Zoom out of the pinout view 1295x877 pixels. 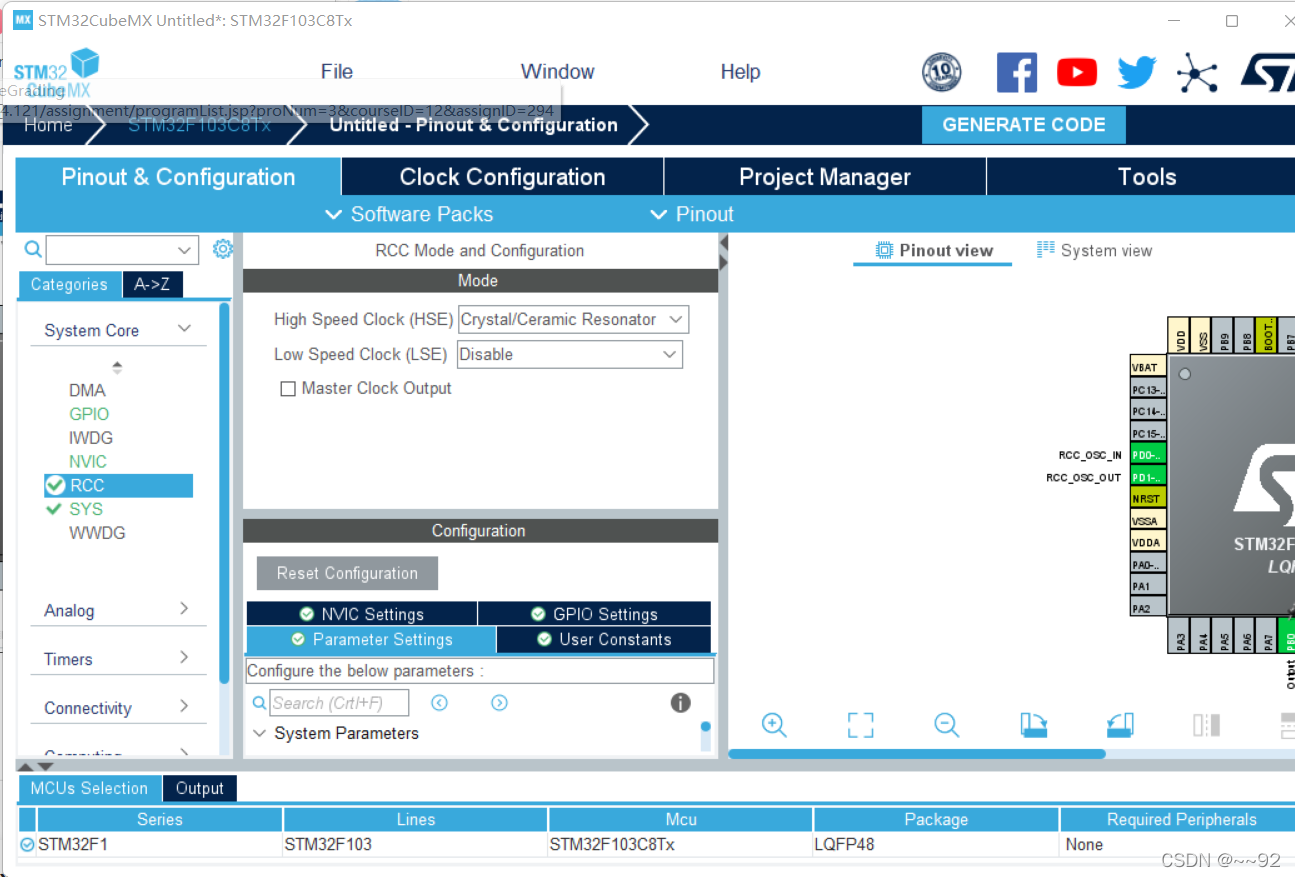(946, 725)
